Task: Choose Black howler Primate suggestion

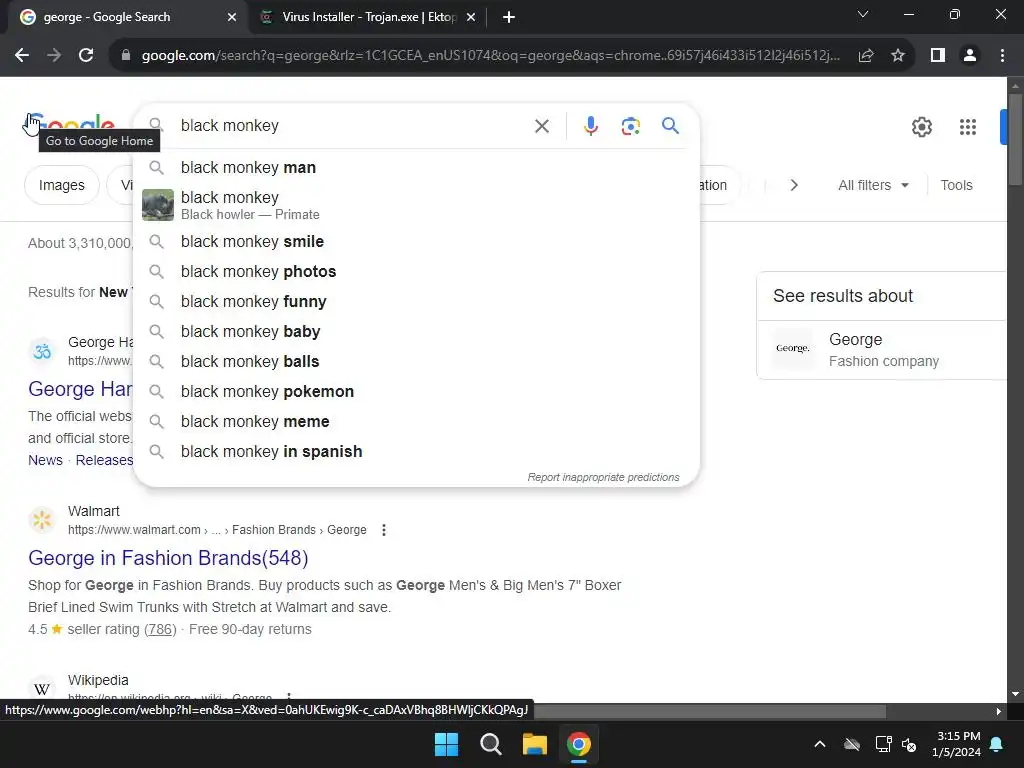Action: (416, 205)
